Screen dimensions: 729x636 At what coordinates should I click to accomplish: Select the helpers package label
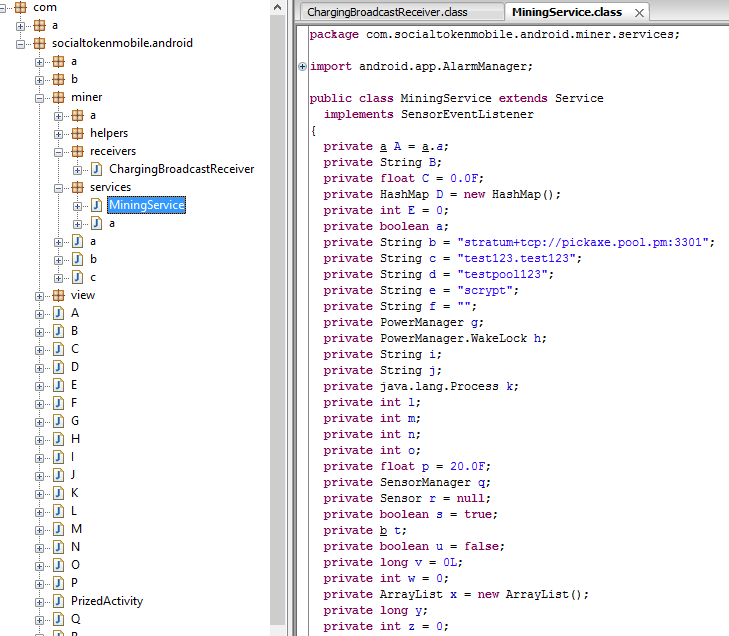tap(109, 133)
